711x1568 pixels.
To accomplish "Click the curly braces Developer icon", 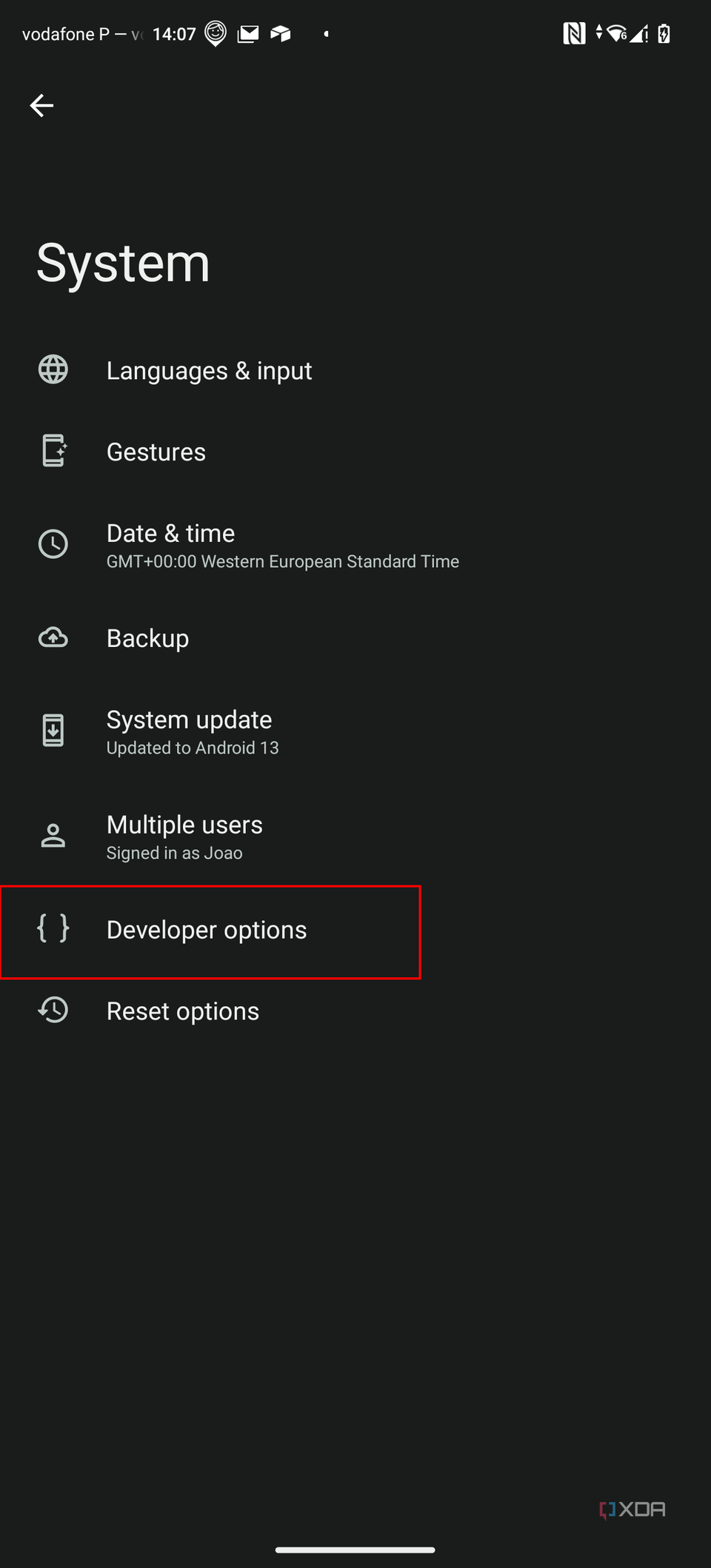I will [53, 928].
